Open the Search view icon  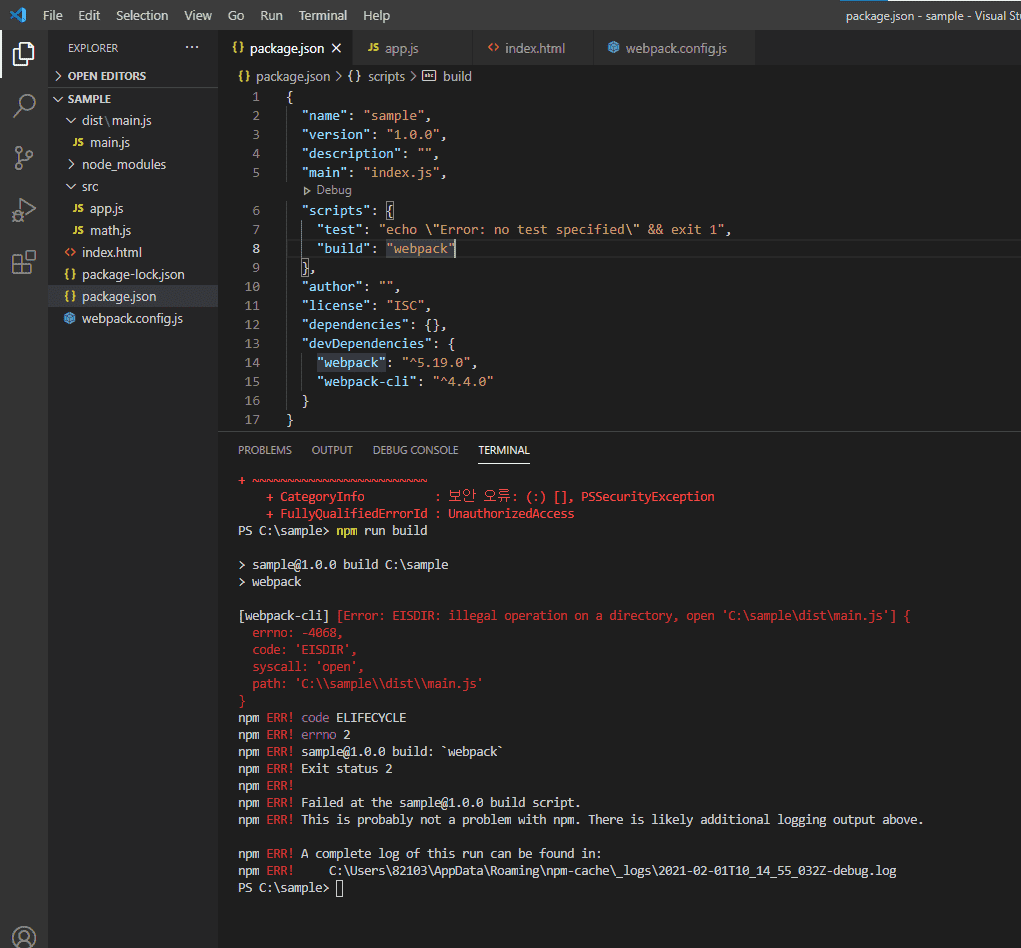click(24, 106)
